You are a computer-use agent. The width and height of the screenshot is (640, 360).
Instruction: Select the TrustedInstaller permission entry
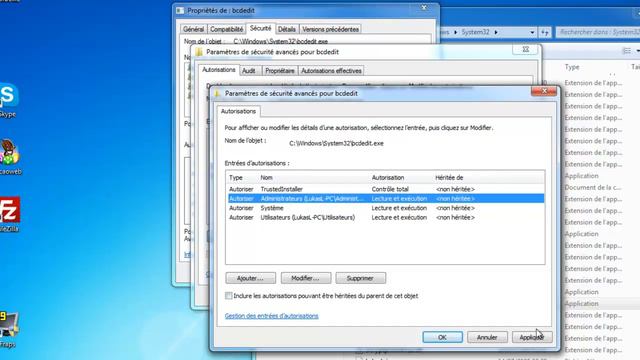385,189
